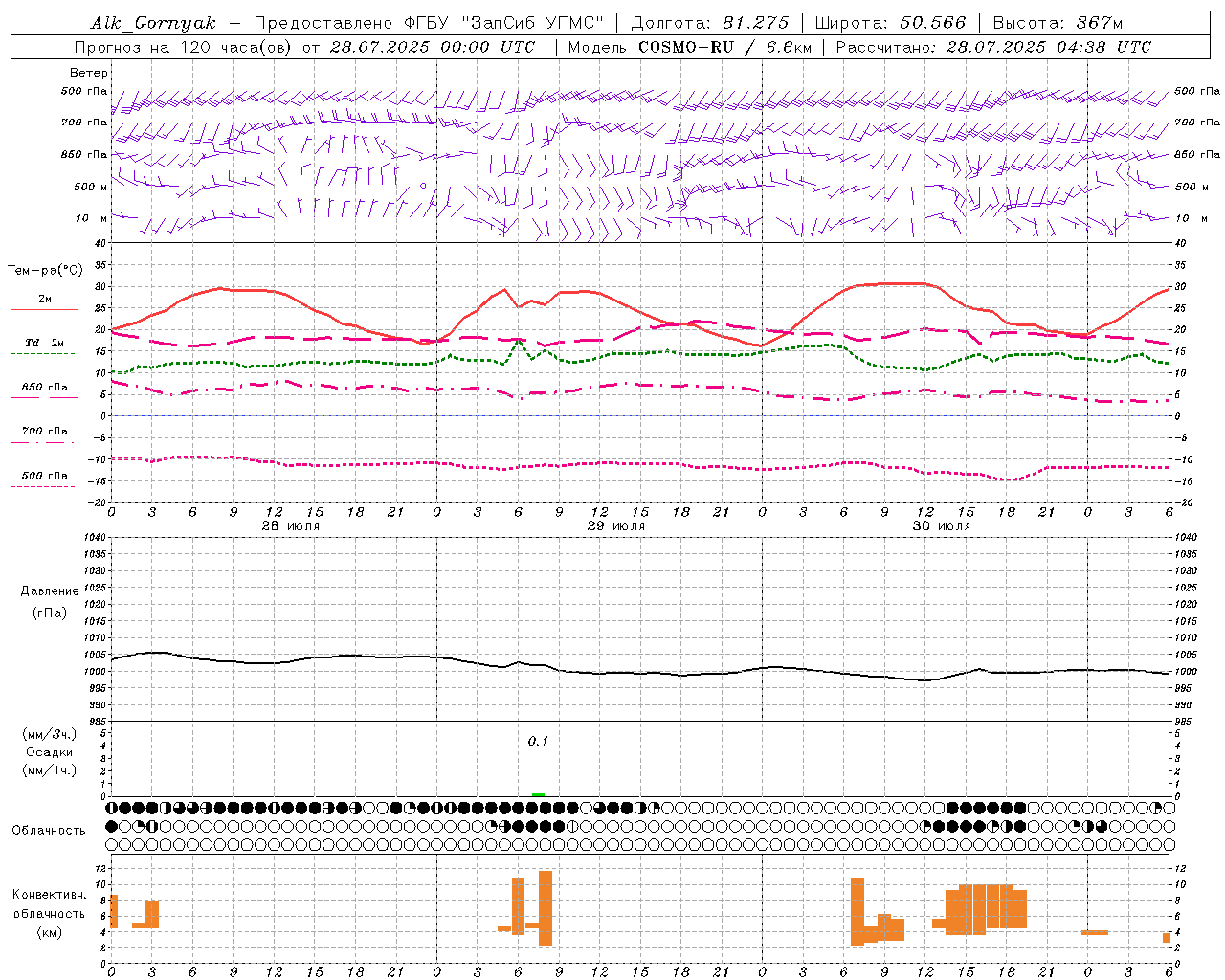
Task: Click the 1040 label on left pressure axis
Action: (x=94, y=537)
